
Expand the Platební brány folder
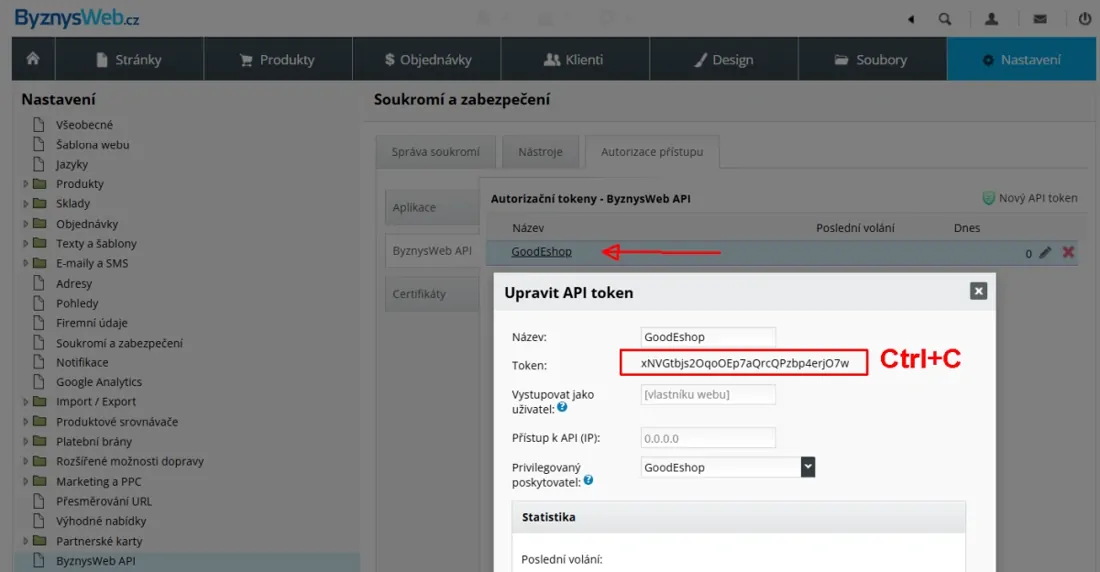25,441
